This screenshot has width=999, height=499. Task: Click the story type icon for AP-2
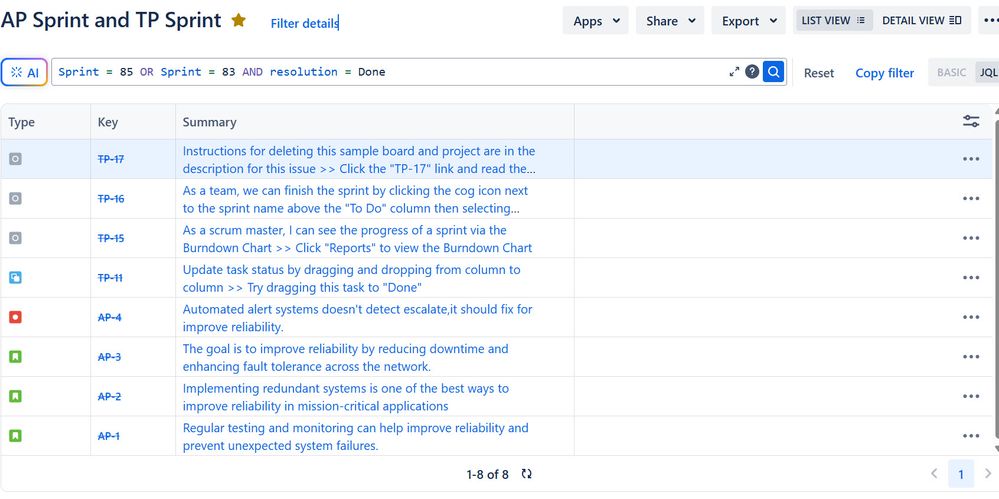point(15,396)
